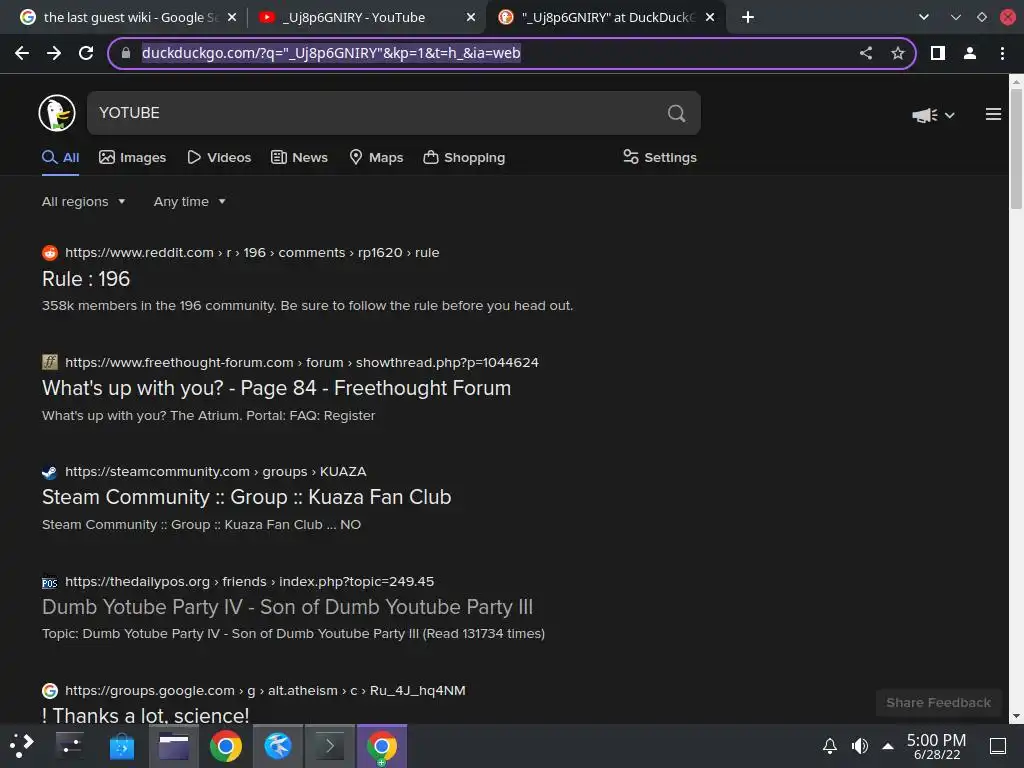Image resolution: width=1024 pixels, height=768 pixels.
Task: Click the reddit.com result URL
Action: (x=251, y=253)
